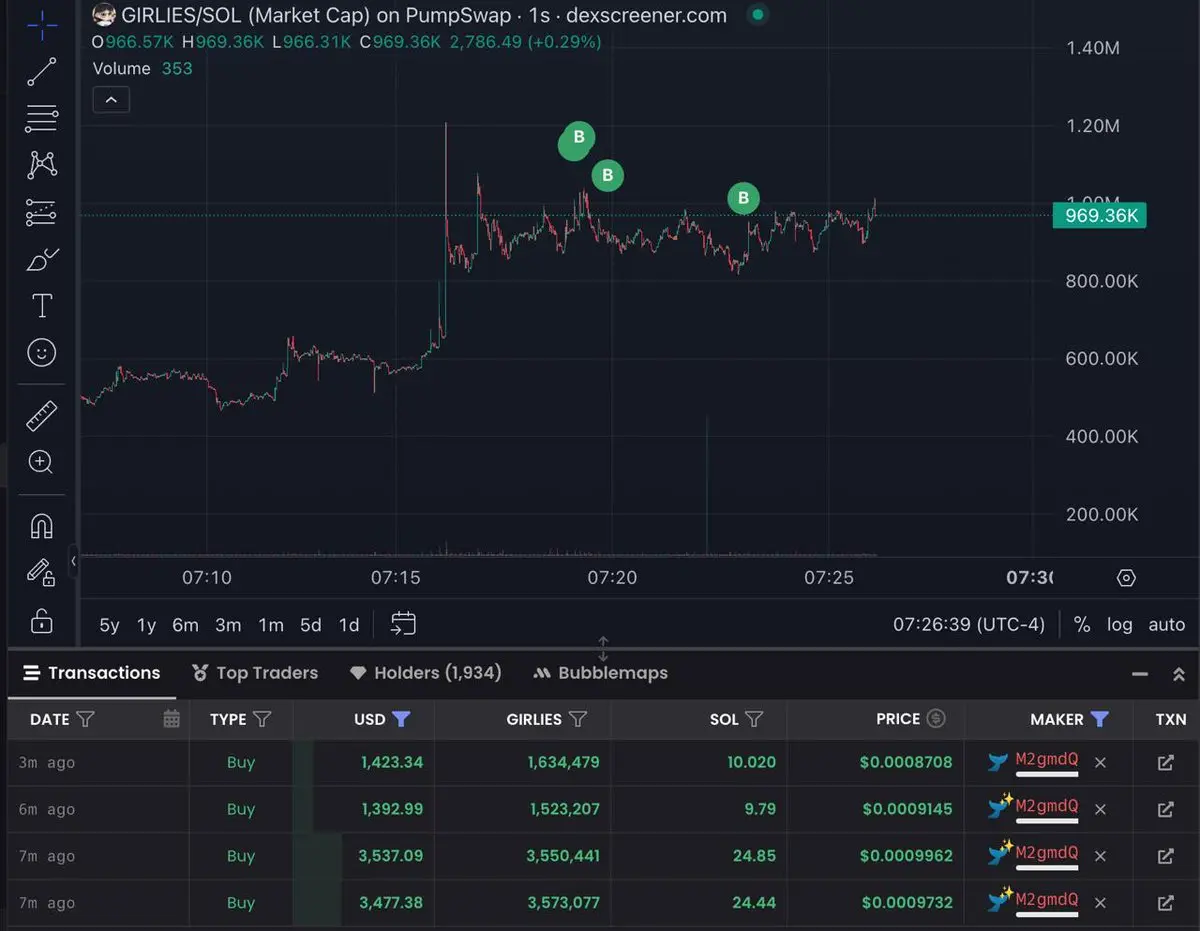
Task: Set chart range to 1m
Action: [x=271, y=625]
